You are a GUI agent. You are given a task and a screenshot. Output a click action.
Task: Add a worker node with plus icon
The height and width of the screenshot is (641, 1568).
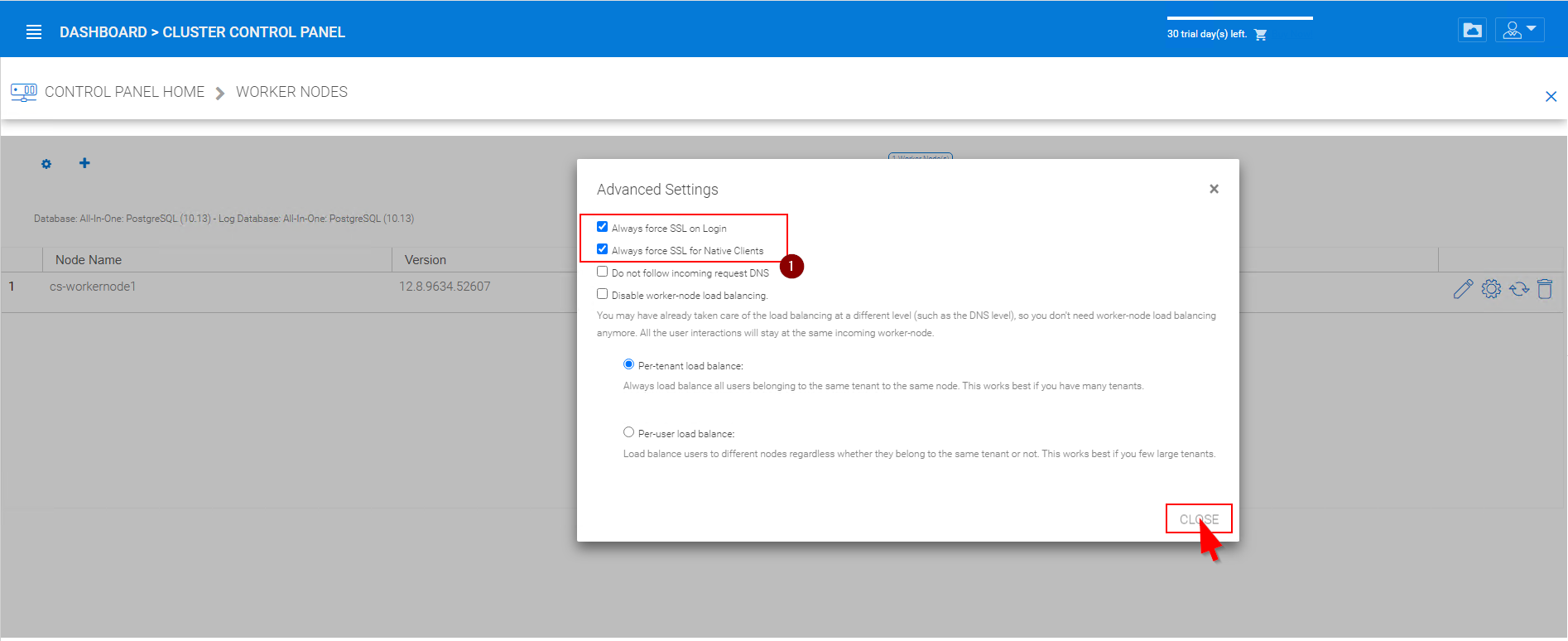tap(84, 163)
